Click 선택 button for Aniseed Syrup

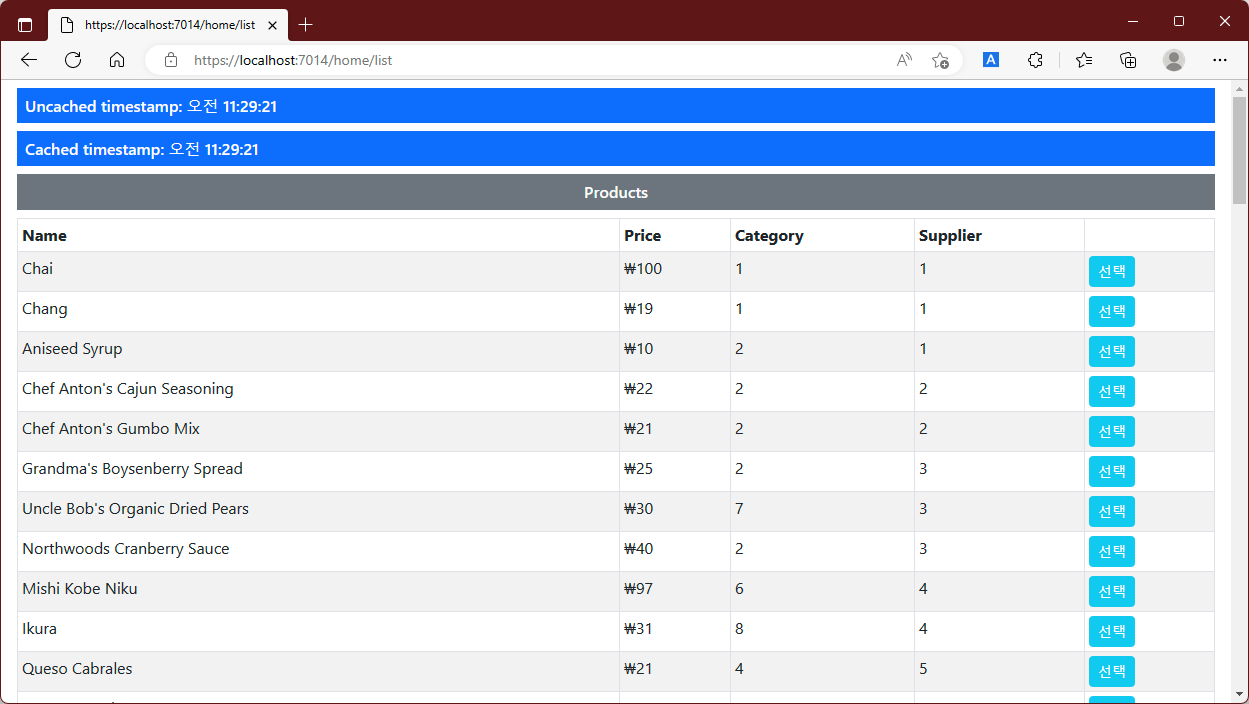1112,351
